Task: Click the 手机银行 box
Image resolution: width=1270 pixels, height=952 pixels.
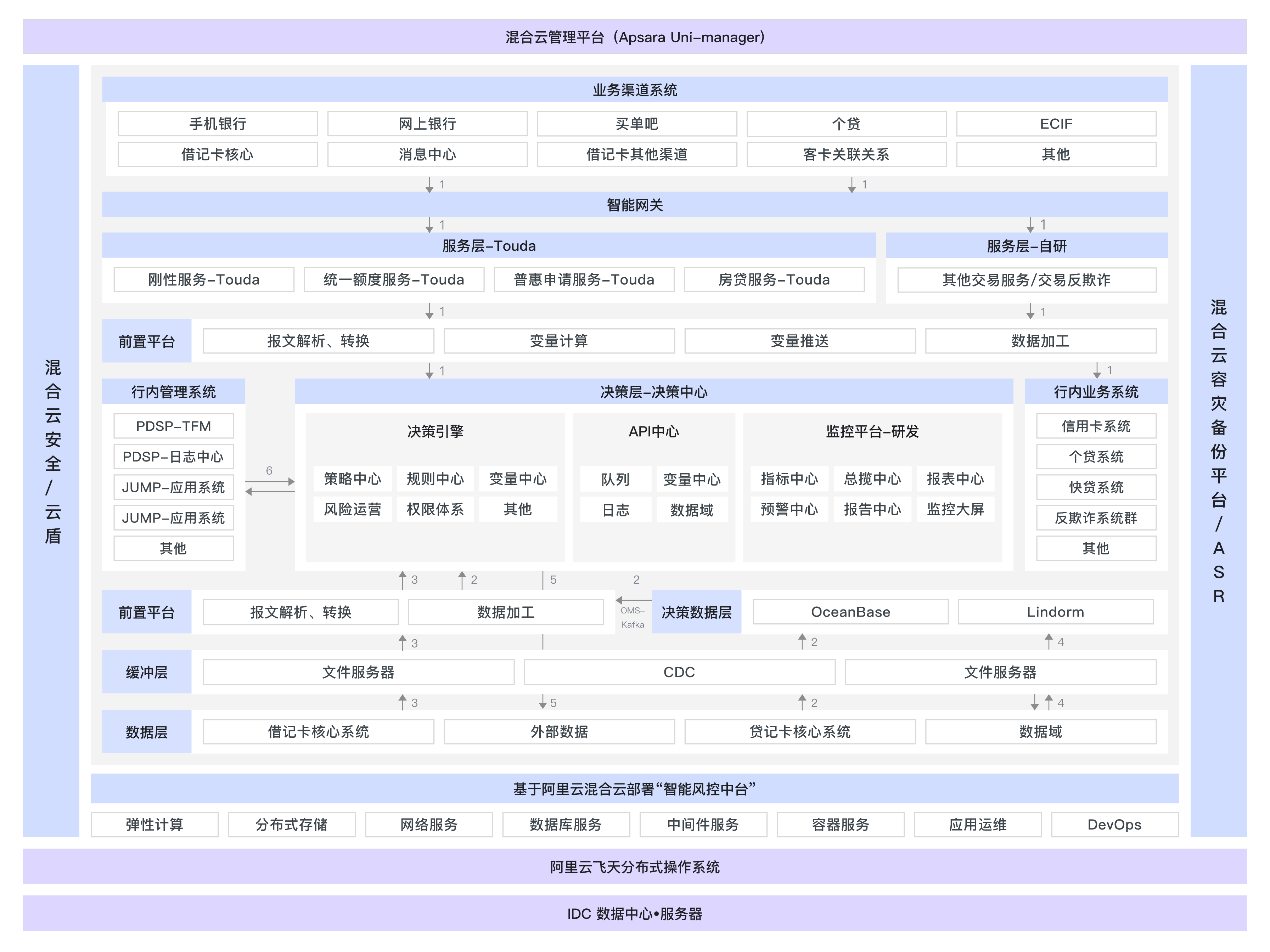Action: 218,124
